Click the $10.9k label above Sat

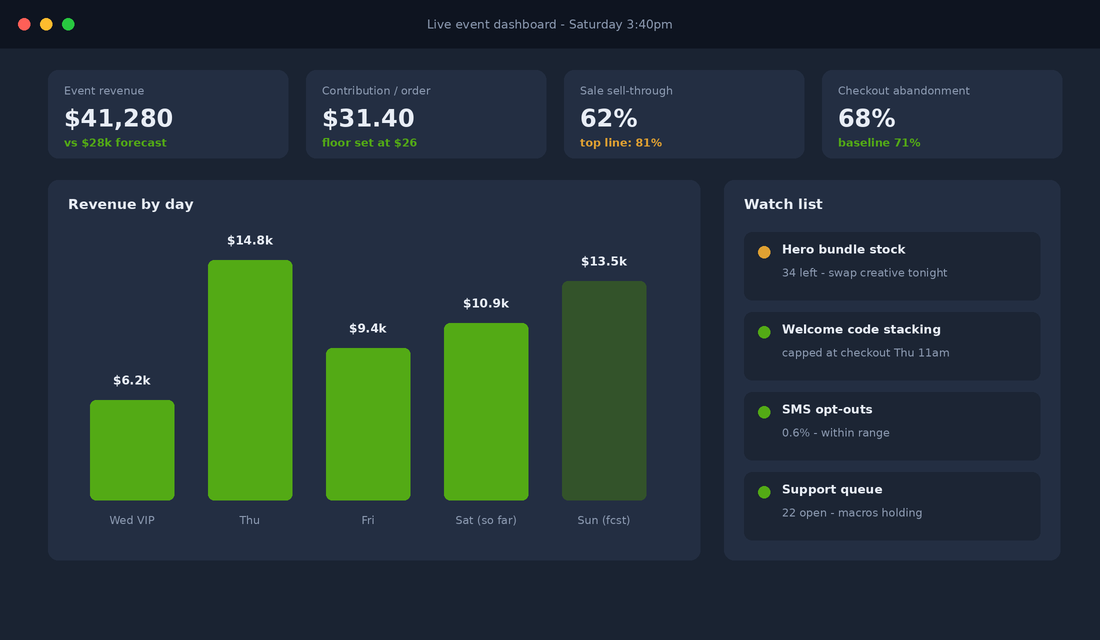[x=485, y=303]
